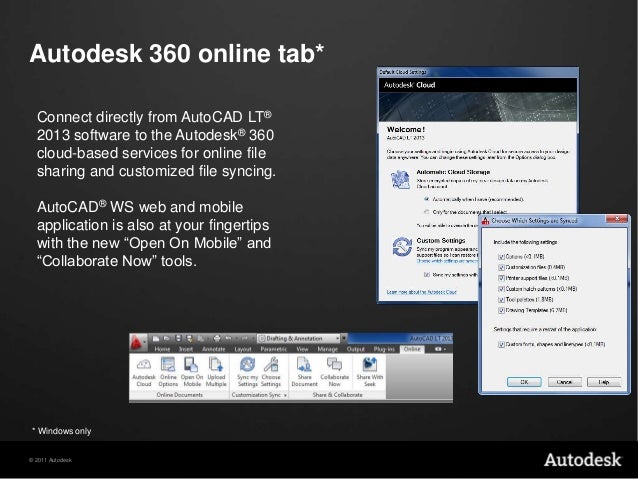
Task: Open the AutoCAD application menu button
Action: (138, 343)
